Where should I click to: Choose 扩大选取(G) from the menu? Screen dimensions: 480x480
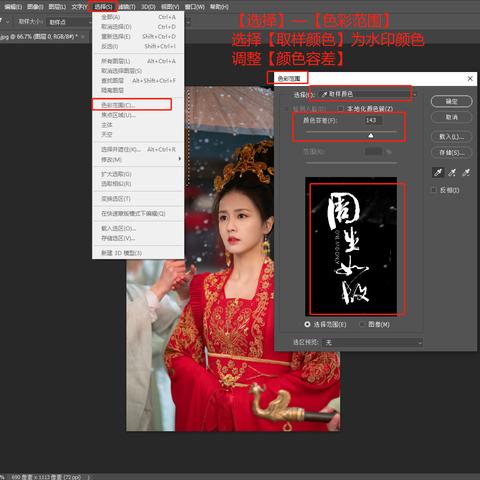pos(138,174)
